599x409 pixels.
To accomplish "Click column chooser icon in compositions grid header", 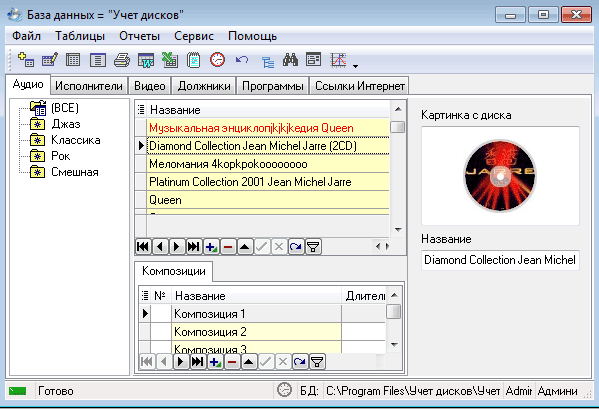I will (x=145, y=296).
